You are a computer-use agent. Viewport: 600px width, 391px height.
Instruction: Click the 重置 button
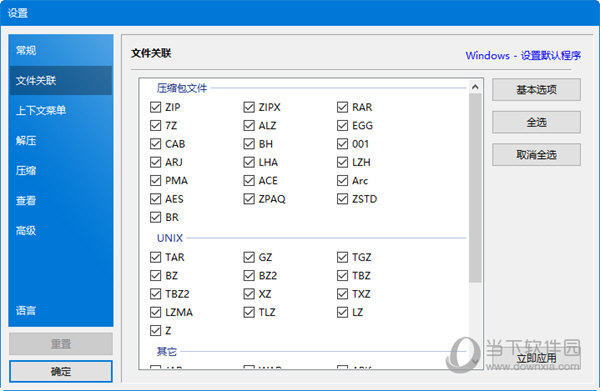pyautogui.click(x=61, y=344)
